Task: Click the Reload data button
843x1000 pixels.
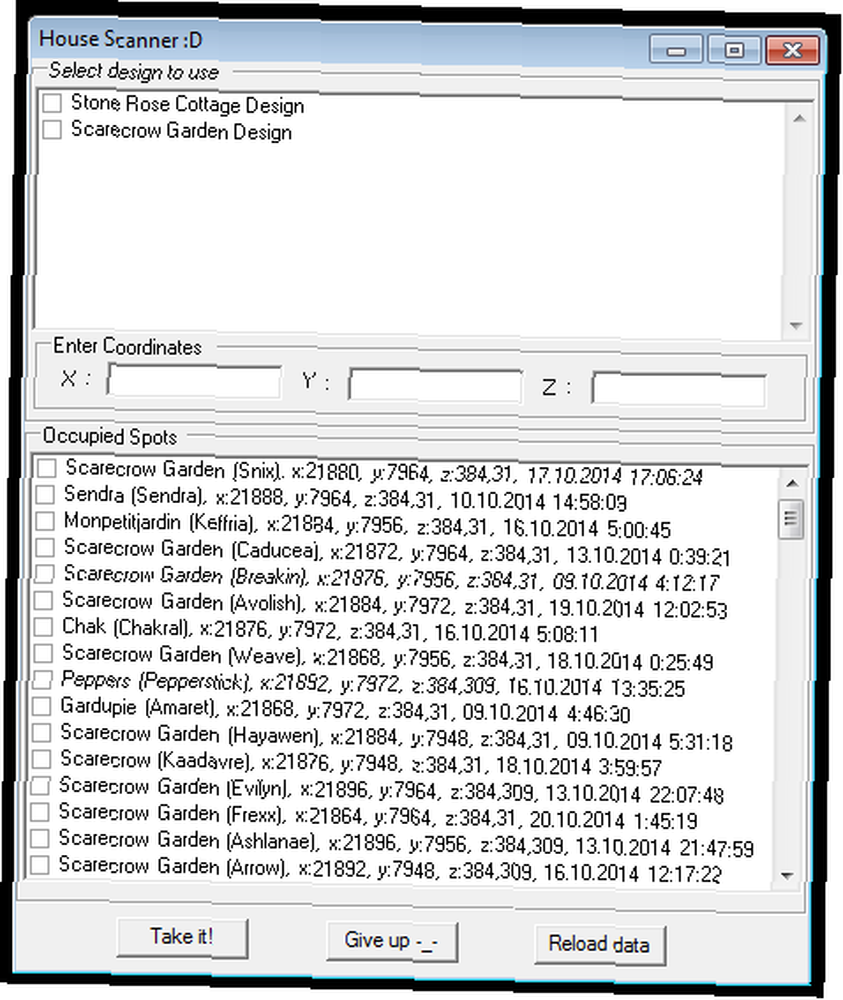Action: (600, 945)
